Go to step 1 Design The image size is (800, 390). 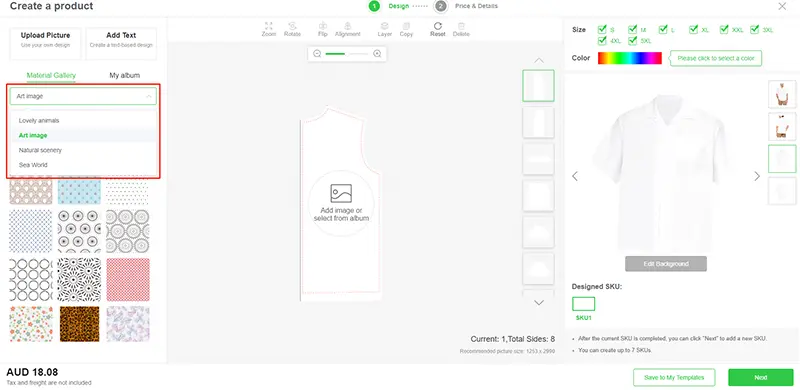pyautogui.click(x=389, y=6)
